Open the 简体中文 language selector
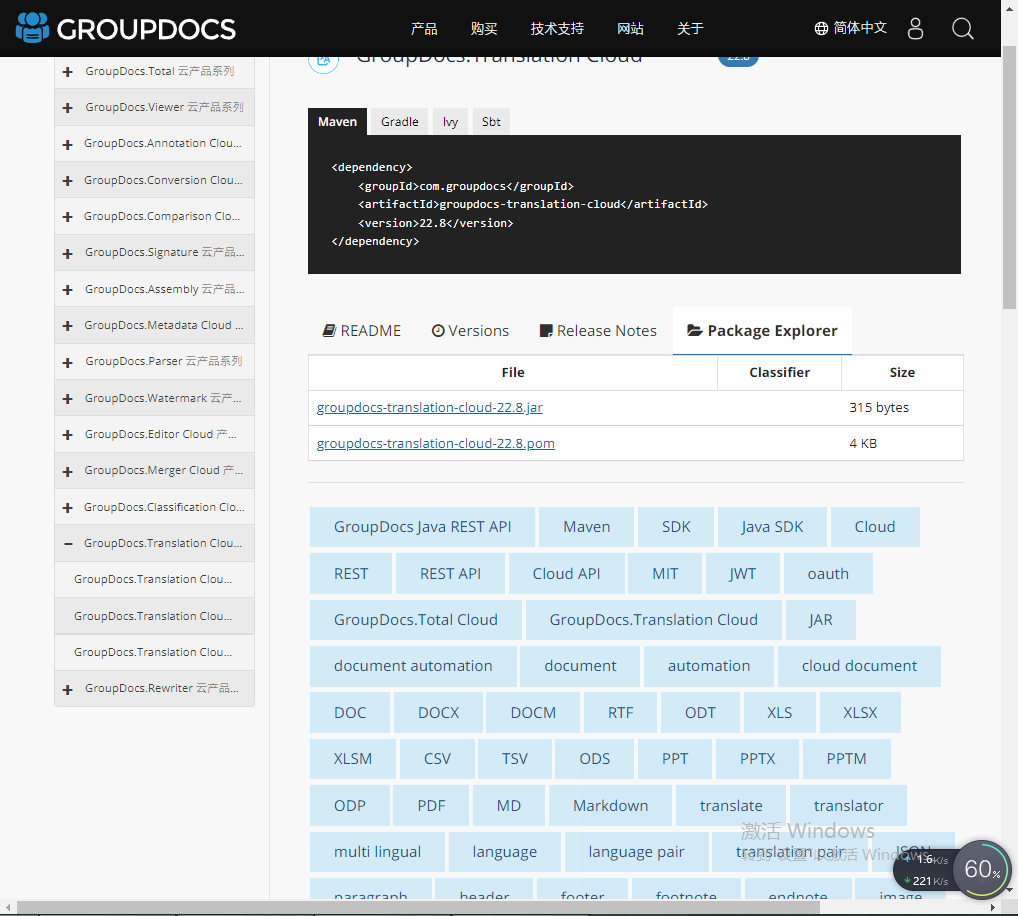The height and width of the screenshot is (916, 1018). tap(850, 28)
